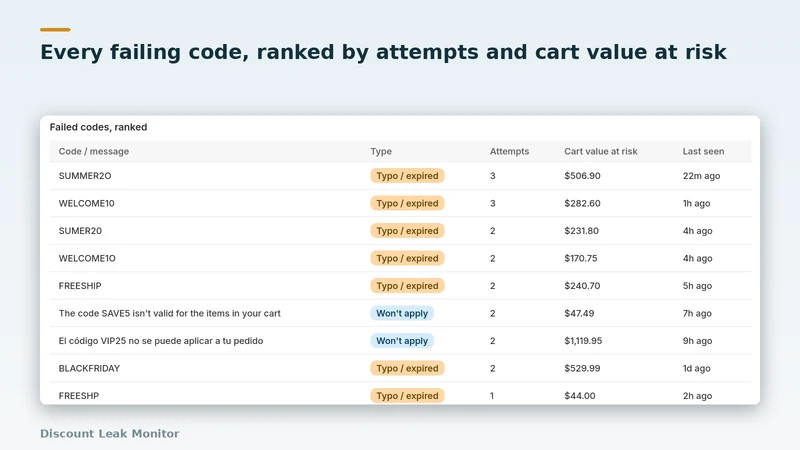Click the Typo / expired badge for WELCOME10
800x450 pixels.
point(407,204)
